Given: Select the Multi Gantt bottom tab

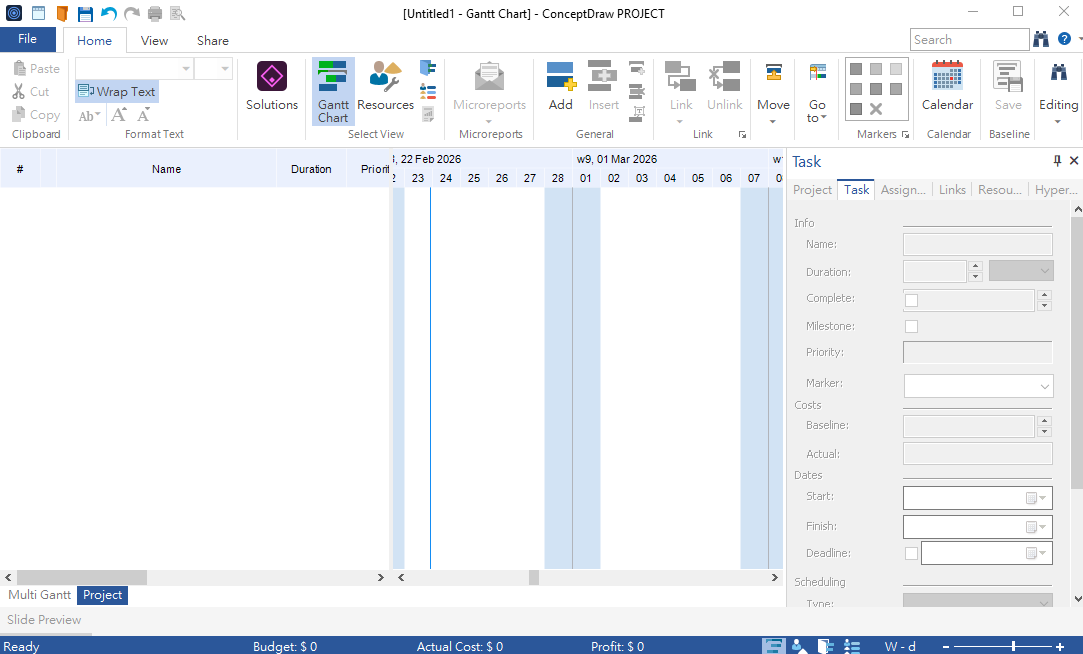Looking at the screenshot, I should click(x=39, y=595).
